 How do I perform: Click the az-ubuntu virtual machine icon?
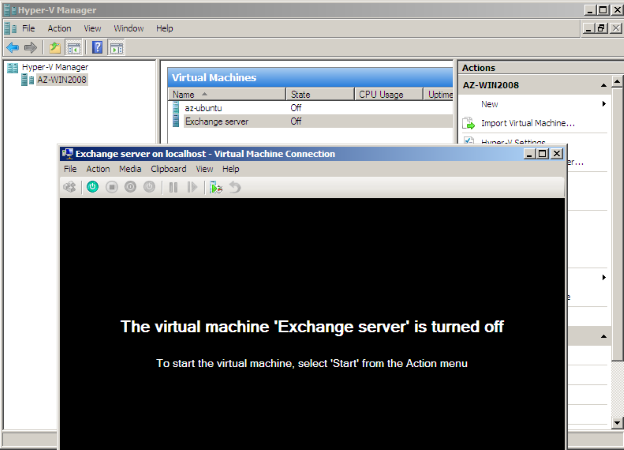point(176,108)
